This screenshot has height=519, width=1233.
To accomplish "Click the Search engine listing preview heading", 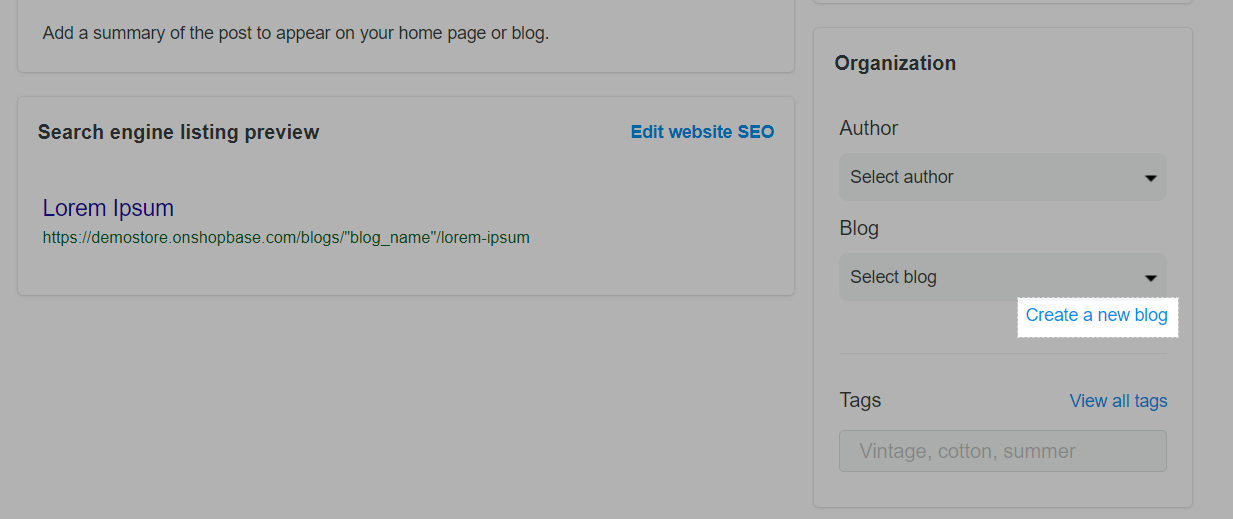I will (178, 132).
